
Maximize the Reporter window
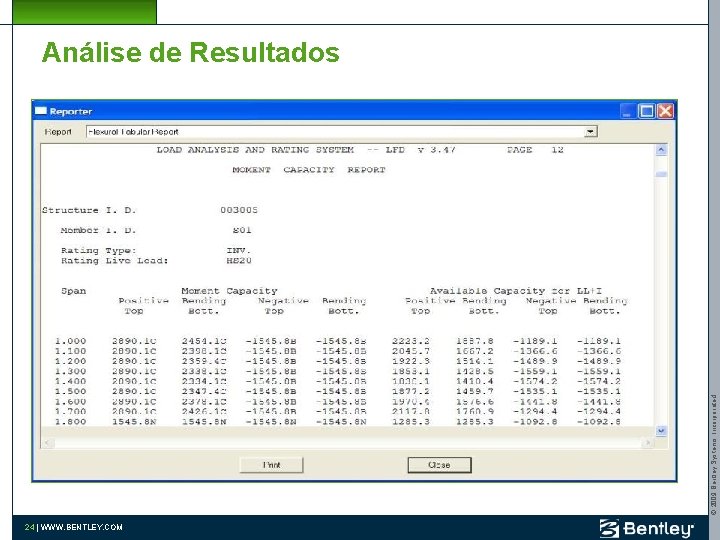pyautogui.click(x=647, y=111)
